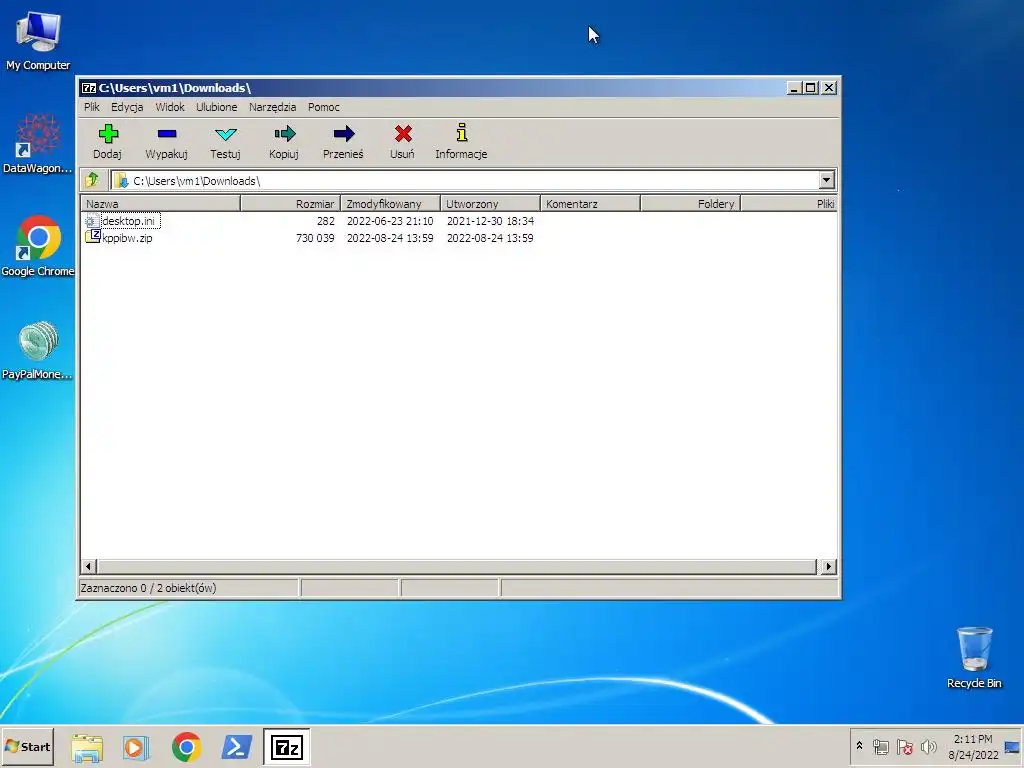The width and height of the screenshot is (1024, 768).
Task: Launch Windows Media Player from the taskbar
Action: [136, 748]
